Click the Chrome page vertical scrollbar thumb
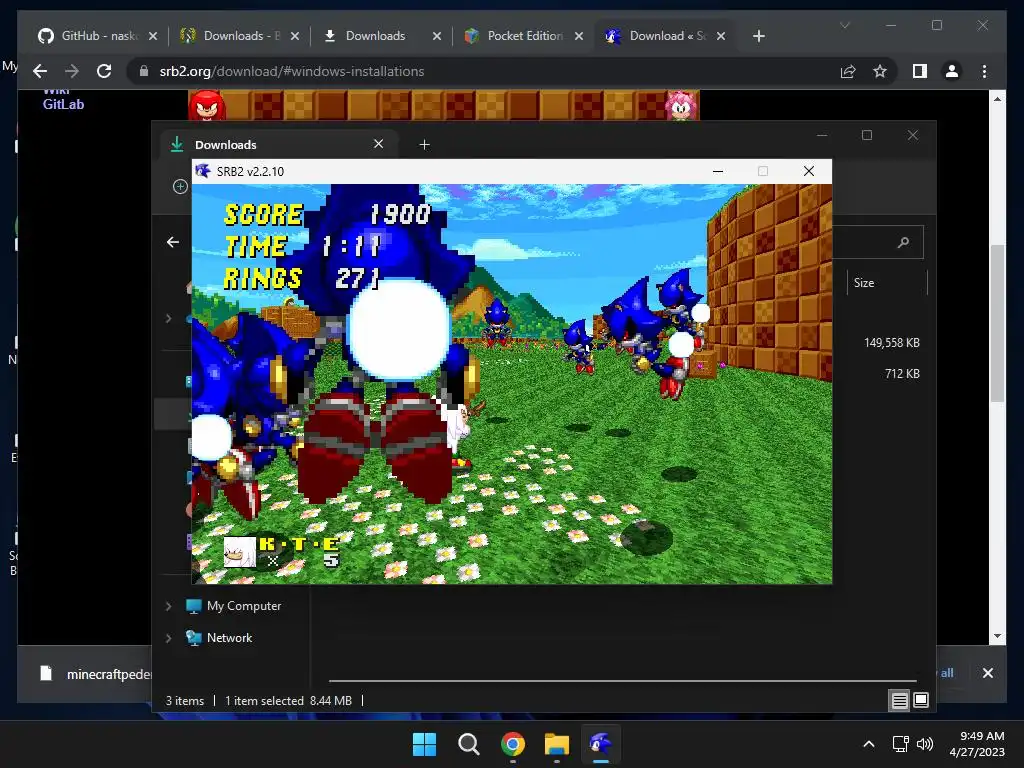The height and width of the screenshot is (768, 1024). 997,323
